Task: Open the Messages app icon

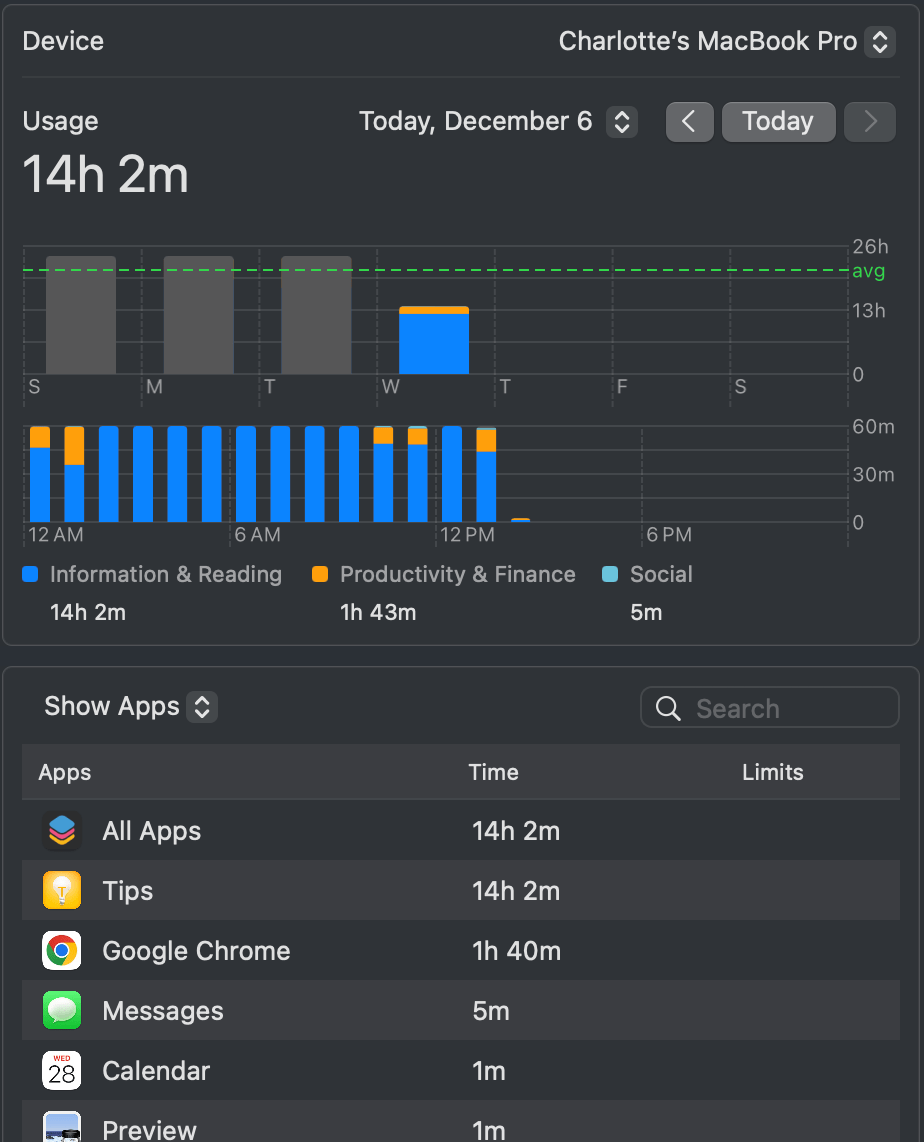Action: coord(61,1010)
